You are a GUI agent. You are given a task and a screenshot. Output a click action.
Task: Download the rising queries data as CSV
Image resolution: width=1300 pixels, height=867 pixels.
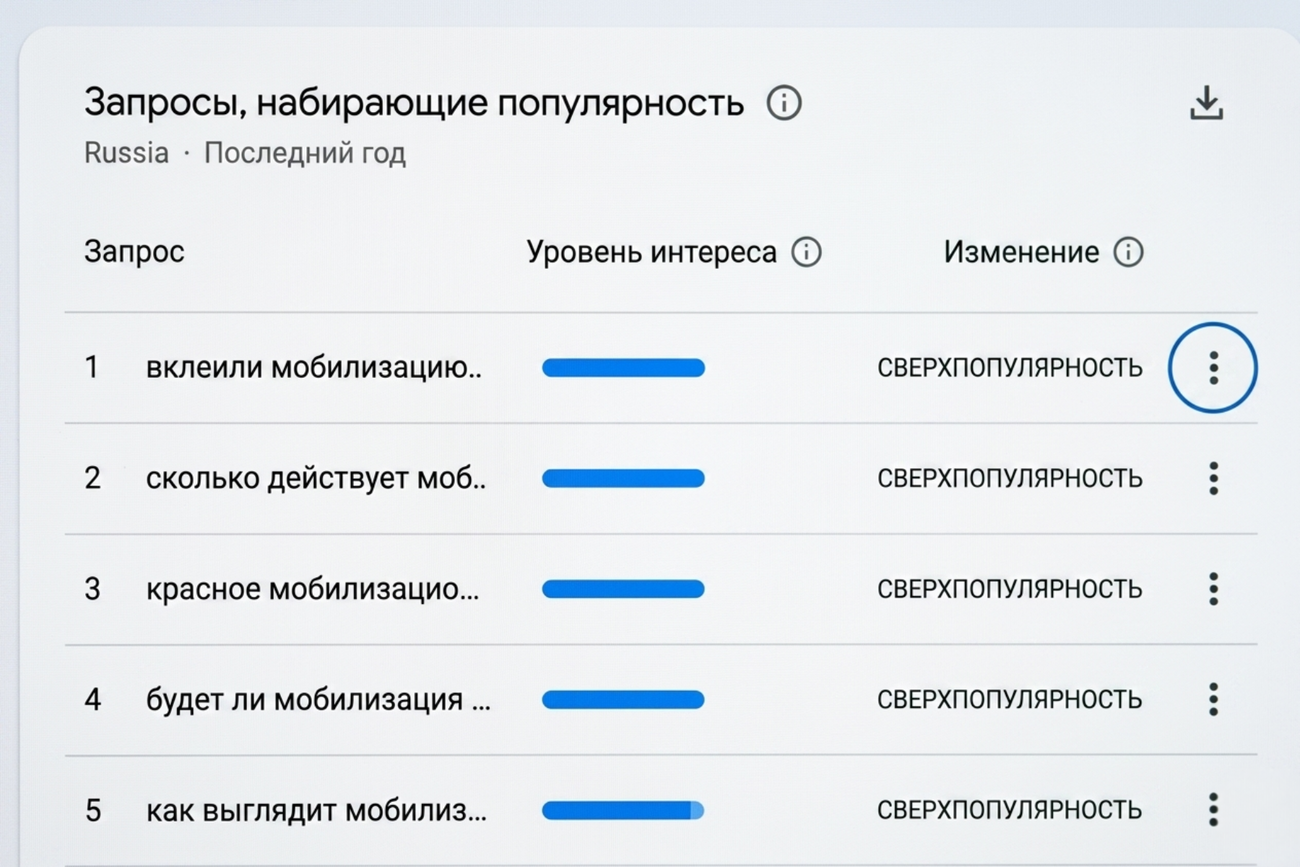[1207, 103]
